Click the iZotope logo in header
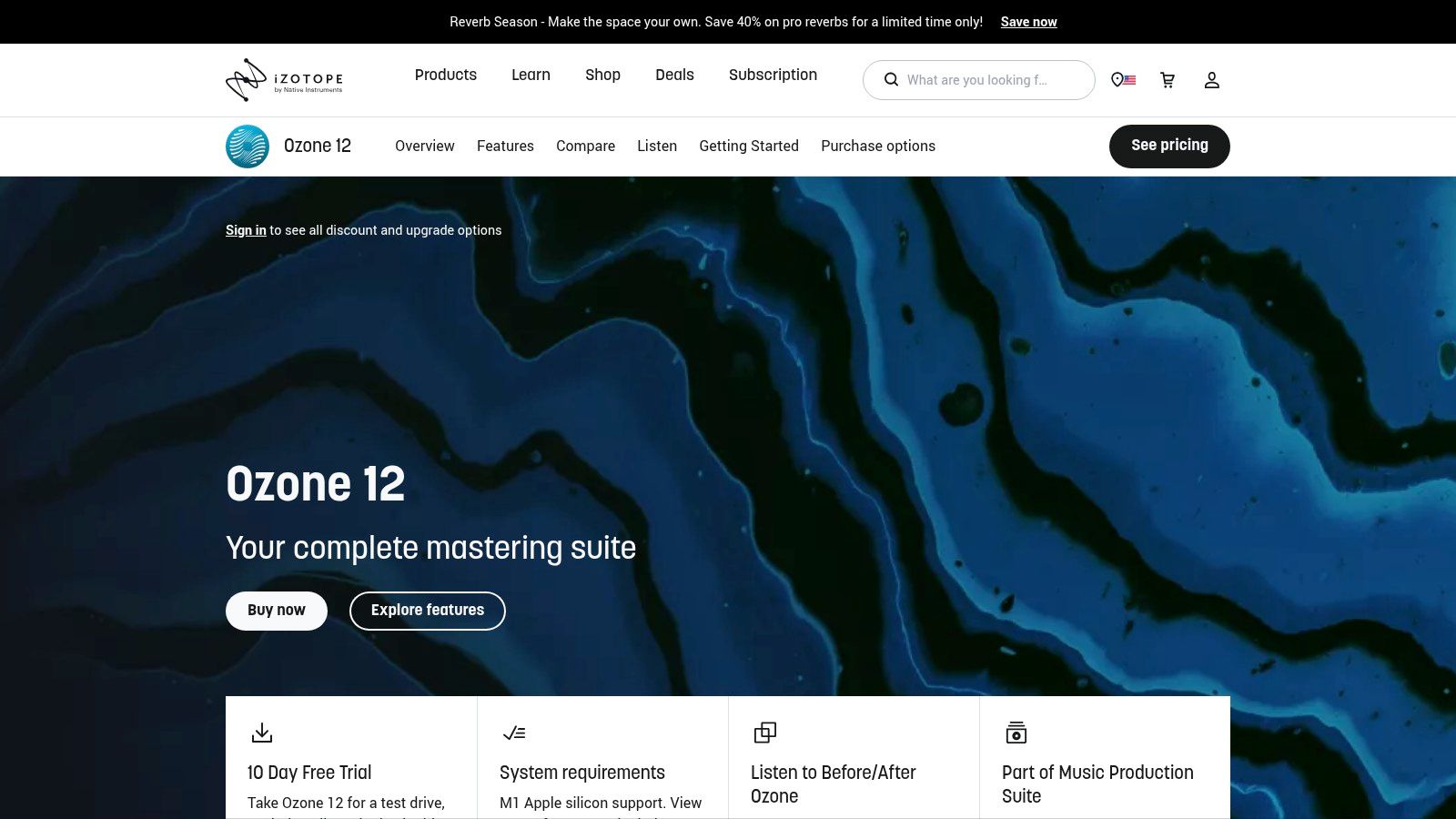Viewport: 1456px width, 819px height. [x=284, y=80]
